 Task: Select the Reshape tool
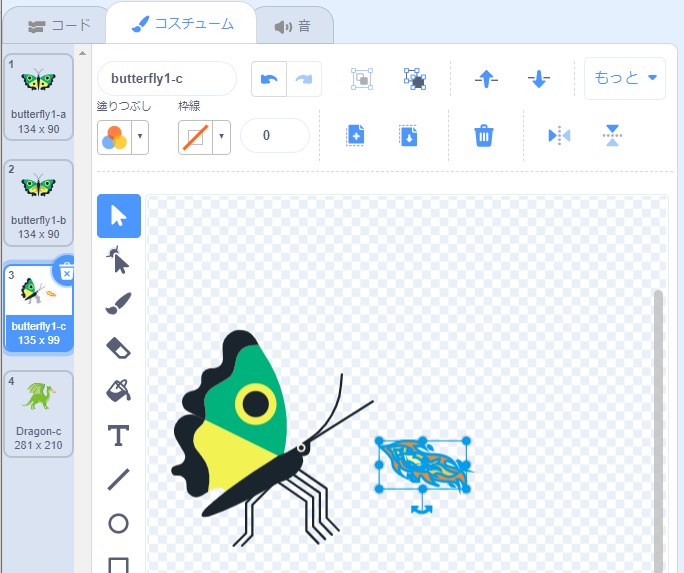(119, 260)
